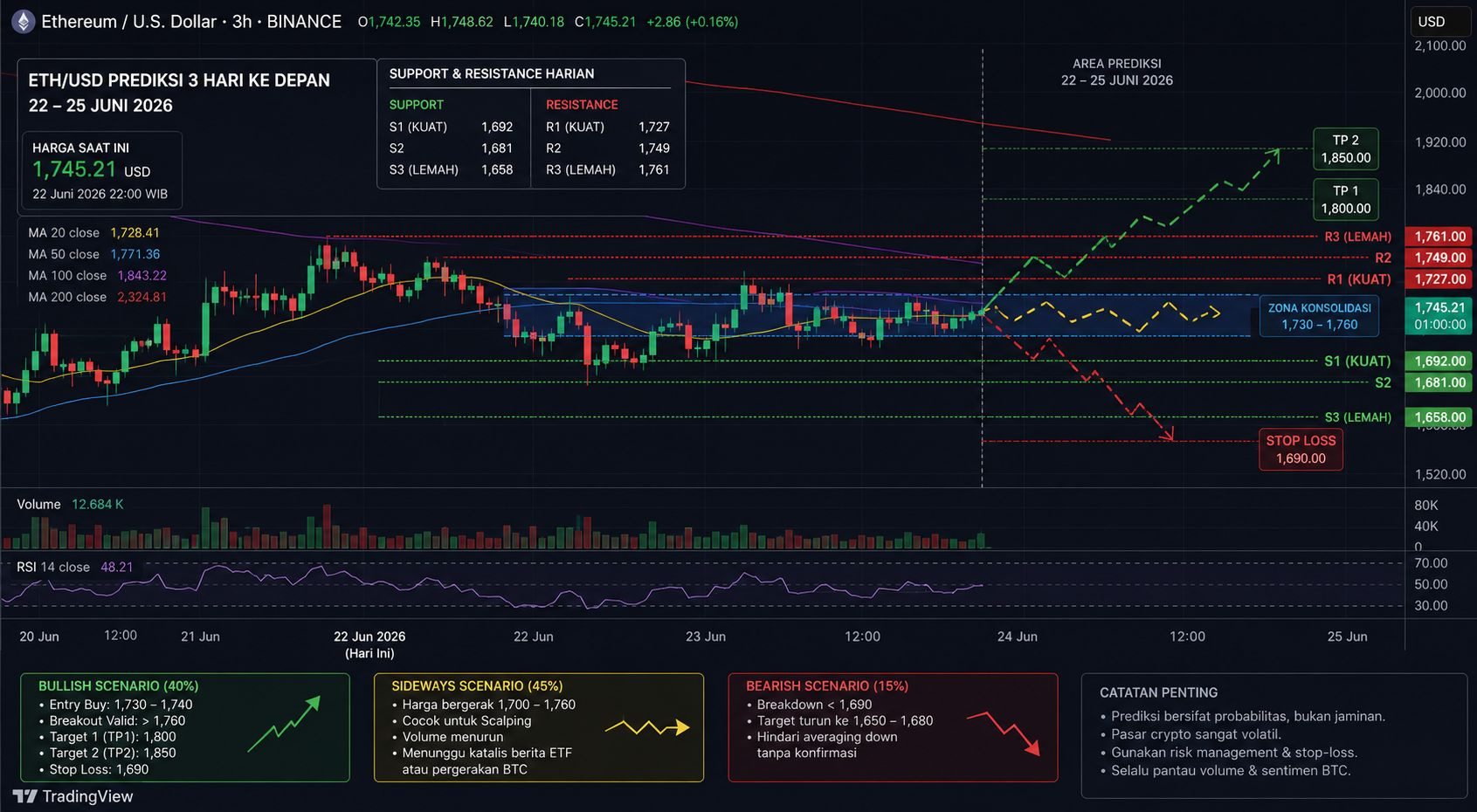Click the title 'ETH/USD PREDIKSI 3 HARI KE DEPAN'

click(179, 80)
